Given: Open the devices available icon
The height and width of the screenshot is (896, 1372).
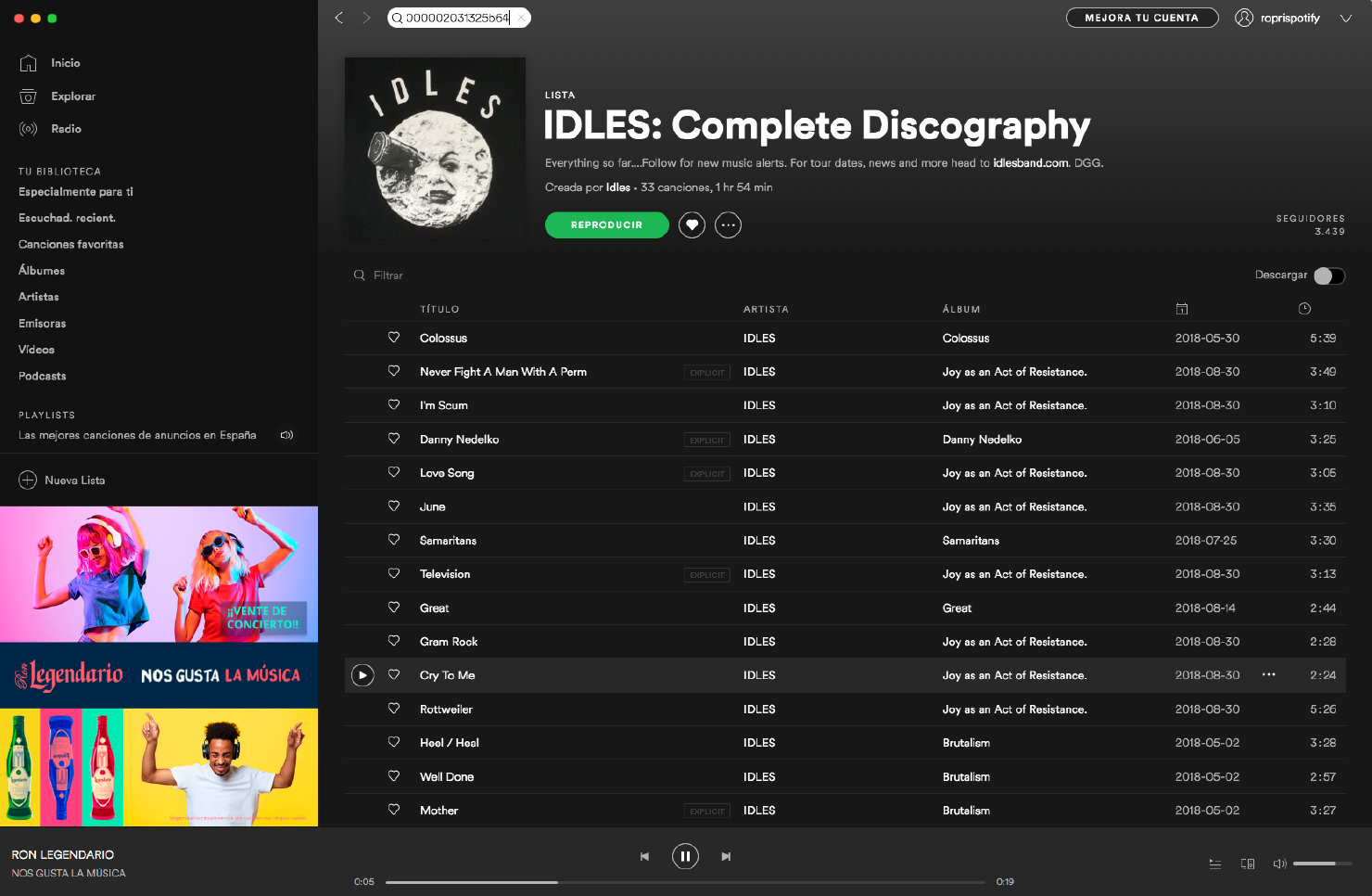Looking at the screenshot, I should coord(1248,864).
